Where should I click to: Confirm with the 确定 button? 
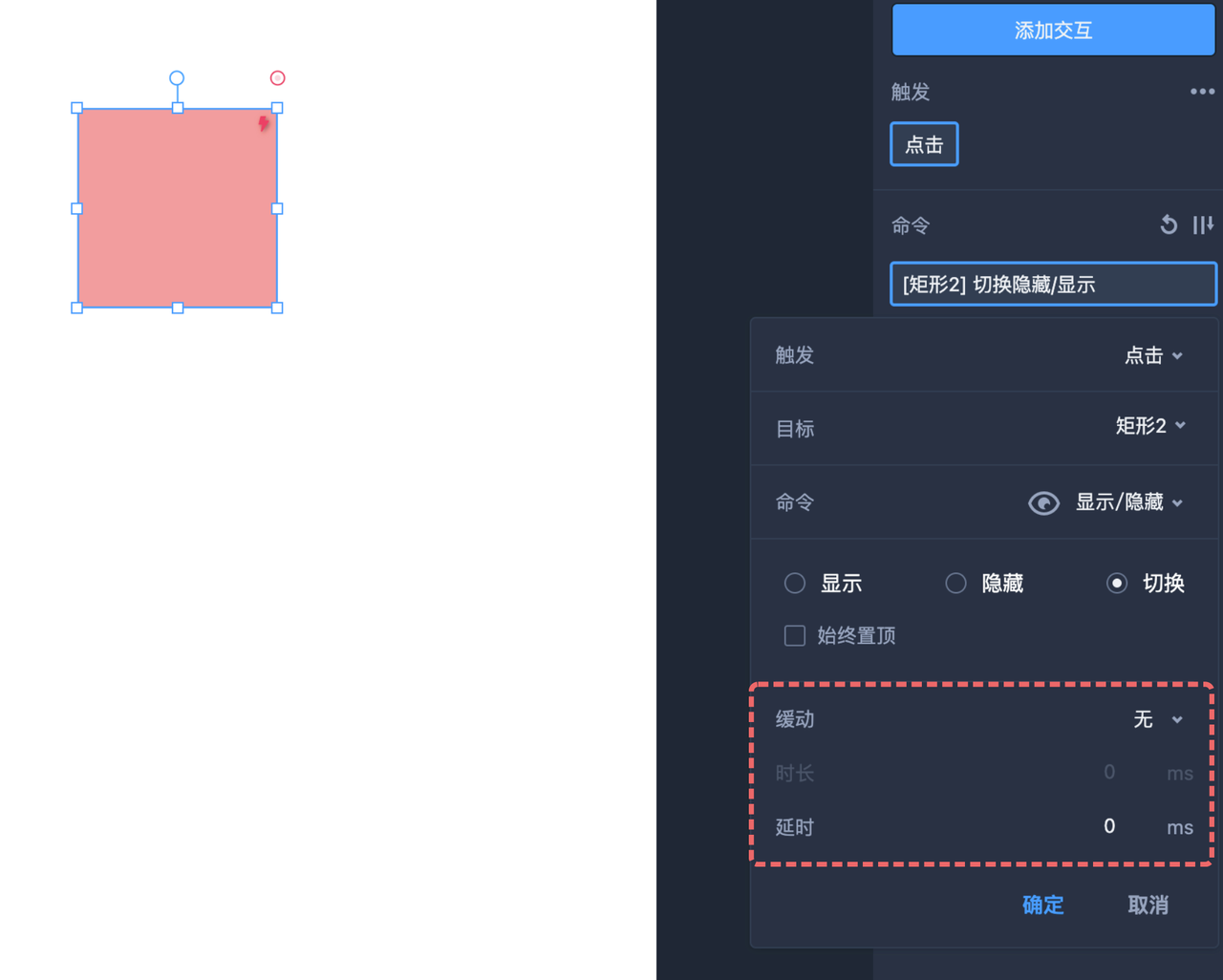tap(1042, 905)
